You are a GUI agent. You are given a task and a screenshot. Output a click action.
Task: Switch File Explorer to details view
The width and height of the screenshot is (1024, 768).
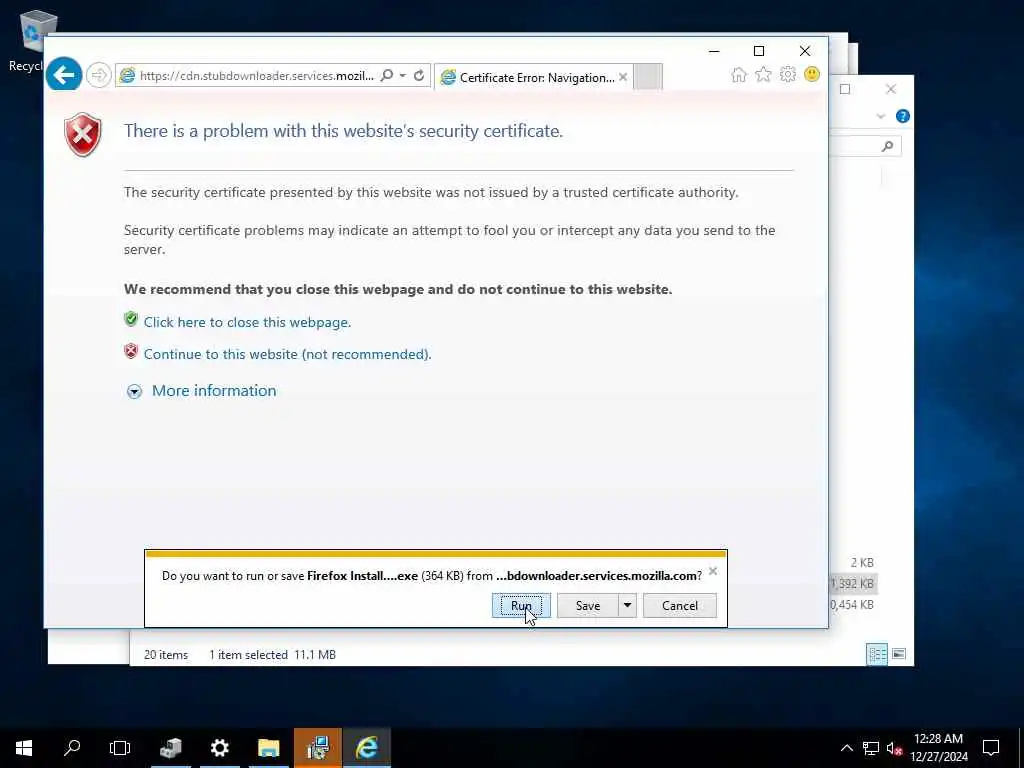tap(877, 654)
